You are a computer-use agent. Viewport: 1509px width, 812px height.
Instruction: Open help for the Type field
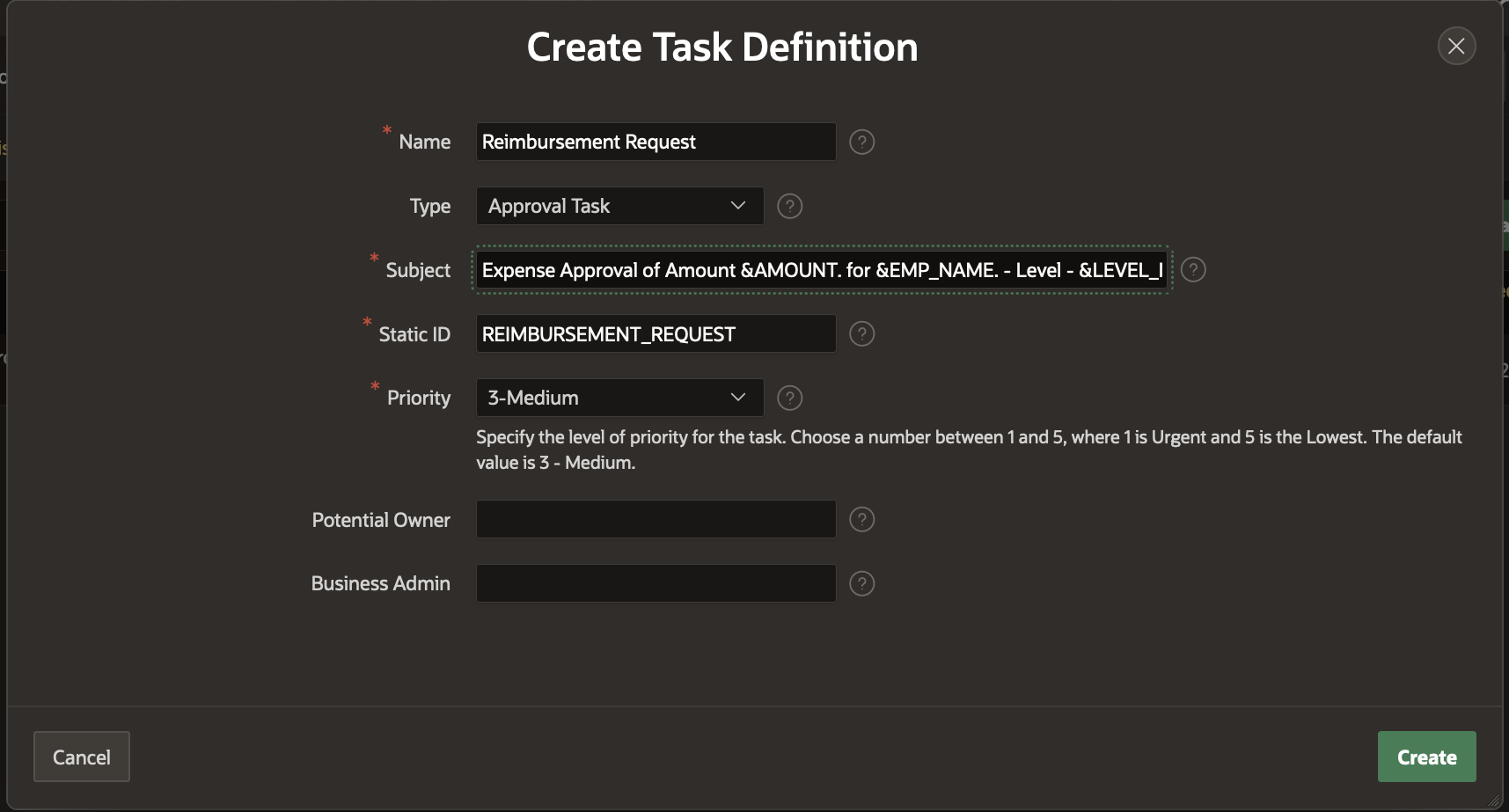789,206
